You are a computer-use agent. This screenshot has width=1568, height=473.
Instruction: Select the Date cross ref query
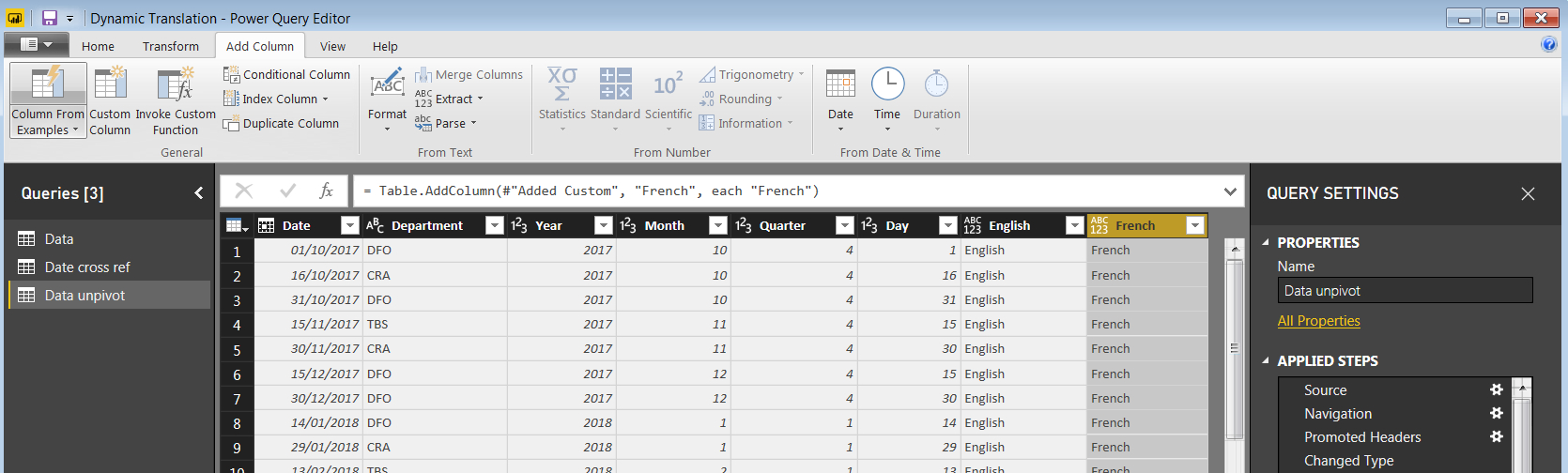109,267
